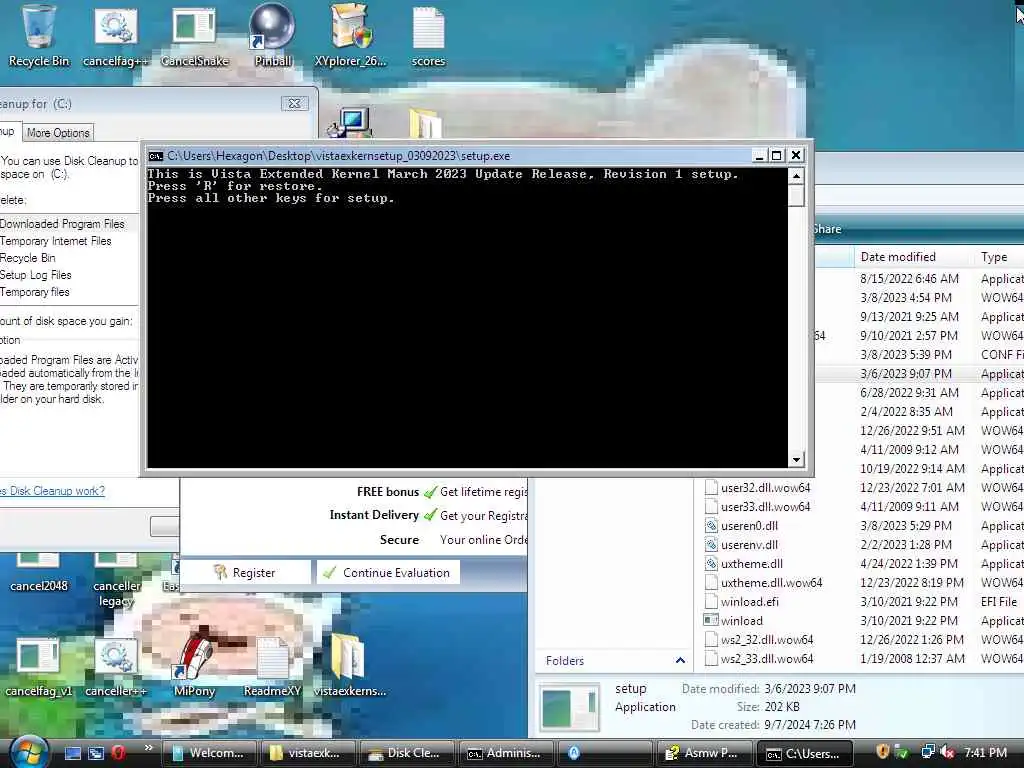This screenshot has height=768, width=1024.
Task: Launch Opera from quick launch
Action: (x=118, y=753)
